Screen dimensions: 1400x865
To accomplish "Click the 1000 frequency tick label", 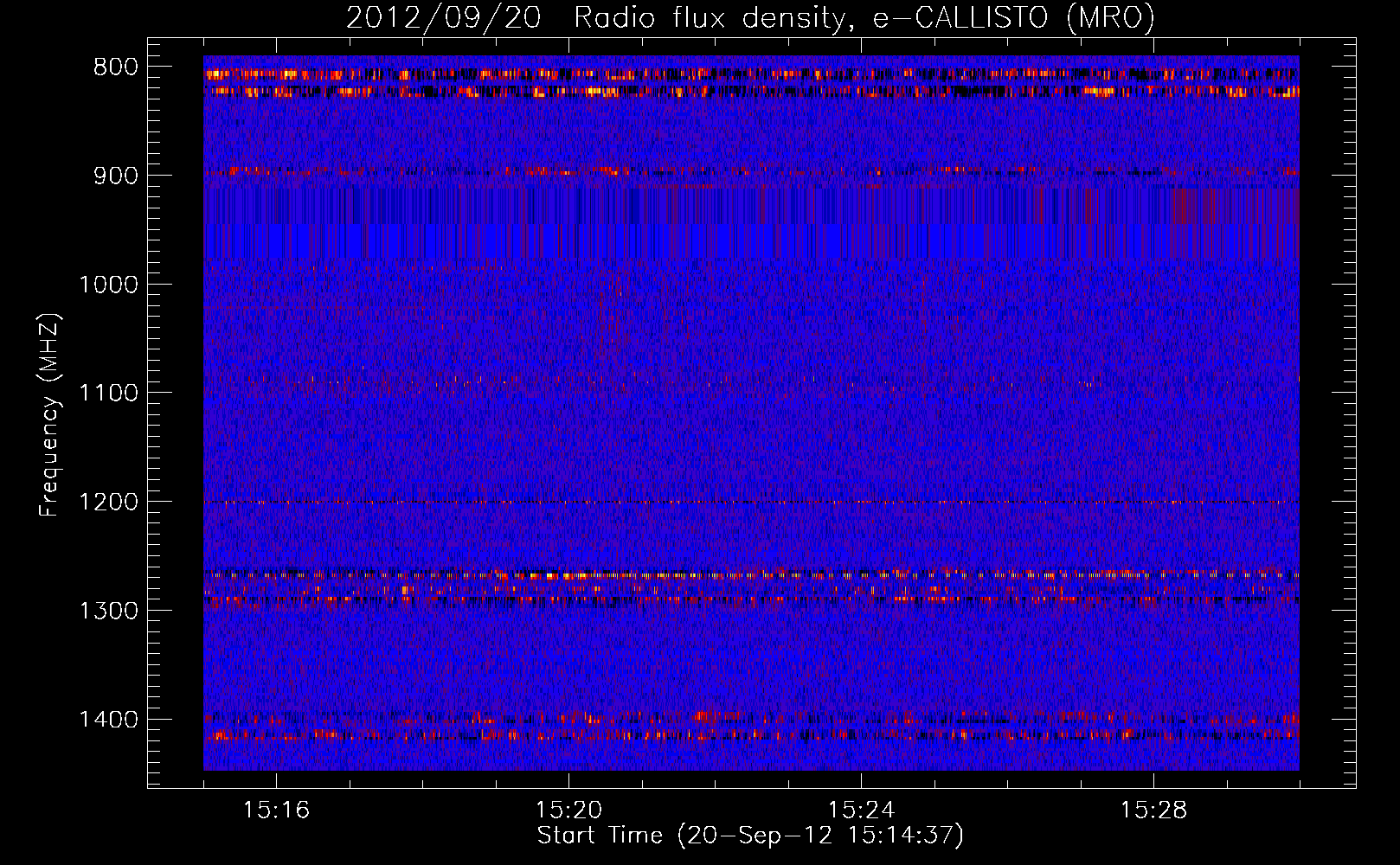I will [x=108, y=285].
